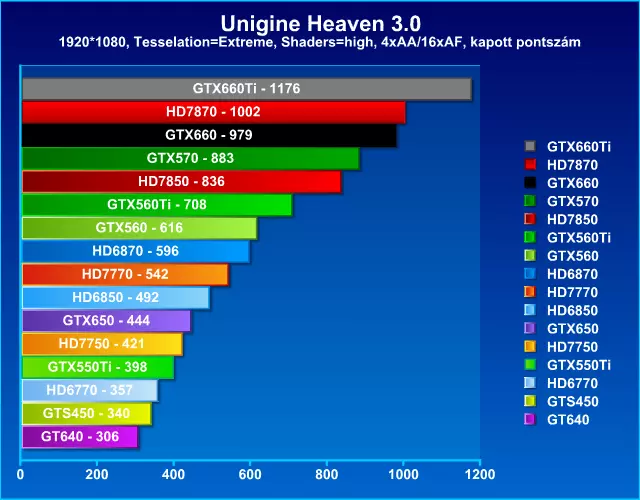Select the purple GTX650 legend swatch

(530, 328)
